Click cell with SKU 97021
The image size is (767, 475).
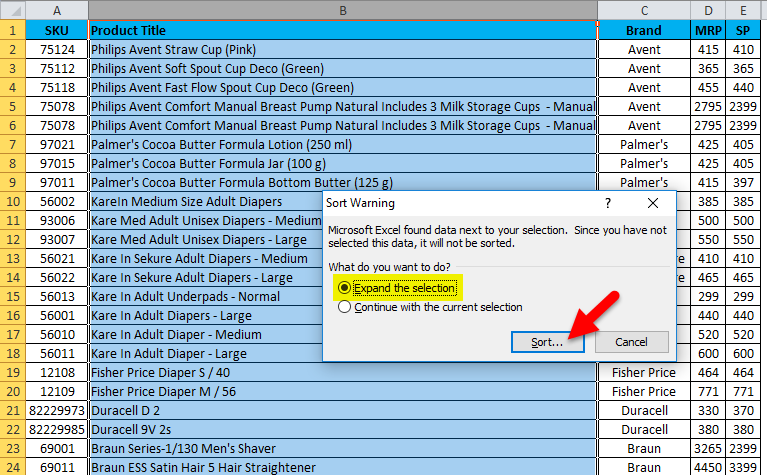pos(57,144)
